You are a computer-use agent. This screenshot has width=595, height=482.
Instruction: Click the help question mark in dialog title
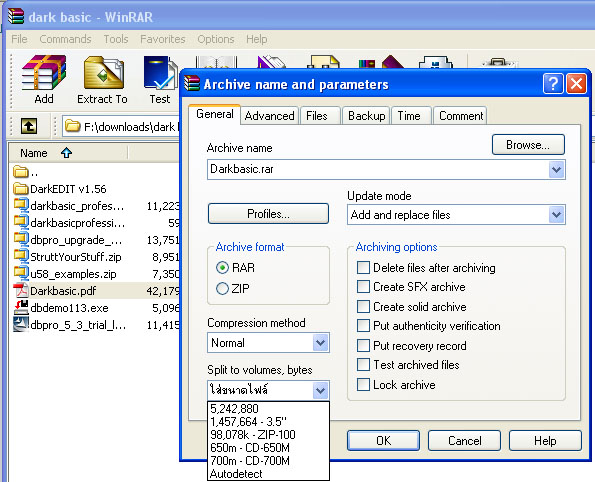pyautogui.click(x=553, y=83)
